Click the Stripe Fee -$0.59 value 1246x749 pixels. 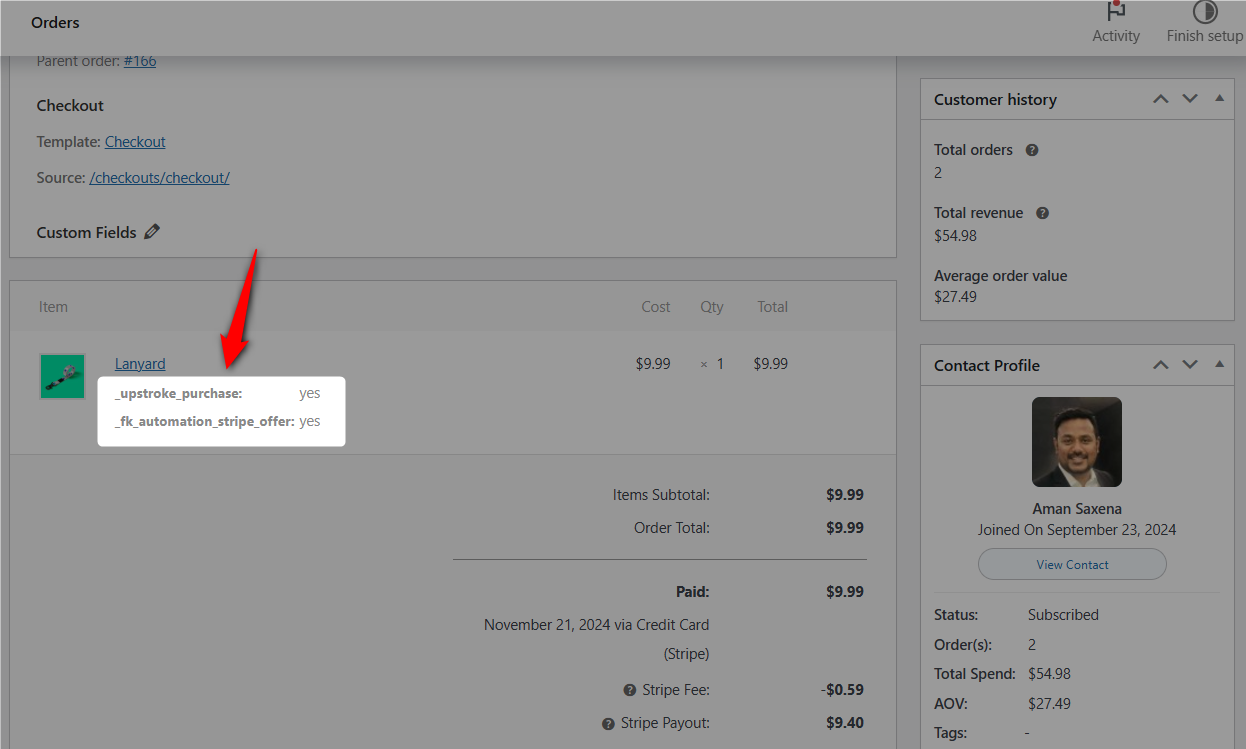(x=843, y=690)
